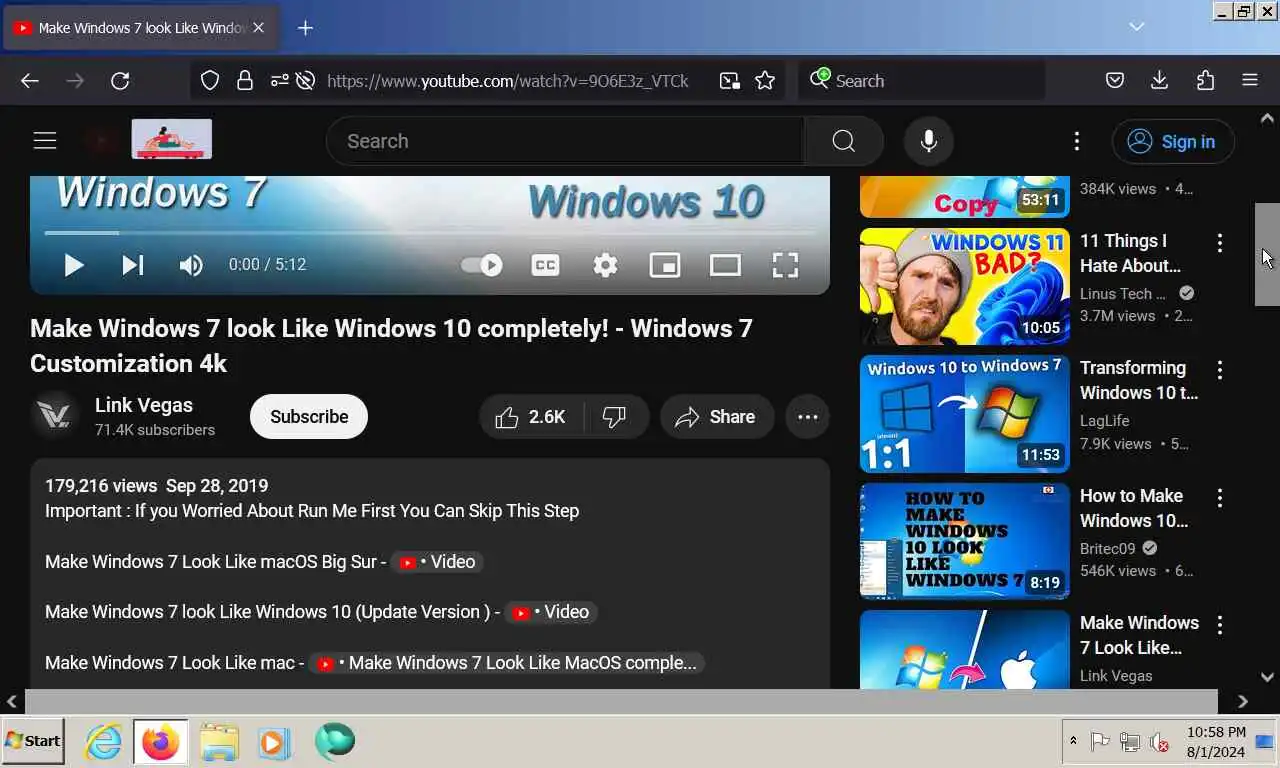The image size is (1280, 768).
Task: Open Windows 10 Update Version Video link
Action: [x=550, y=612]
